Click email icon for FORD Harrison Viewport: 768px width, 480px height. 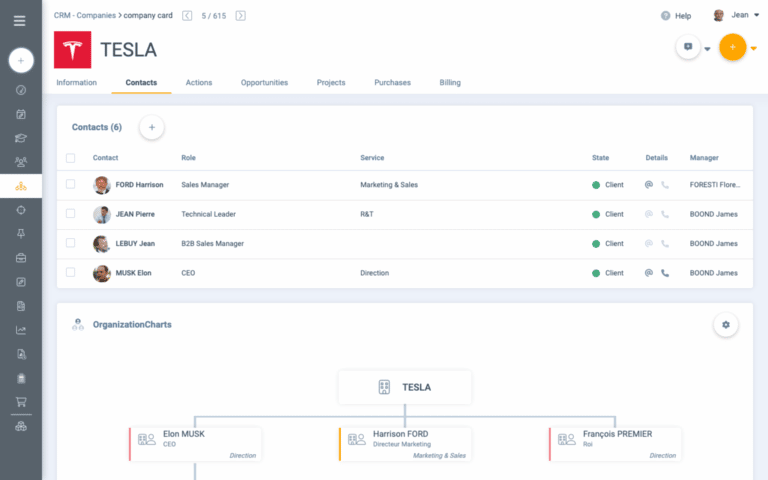click(649, 185)
